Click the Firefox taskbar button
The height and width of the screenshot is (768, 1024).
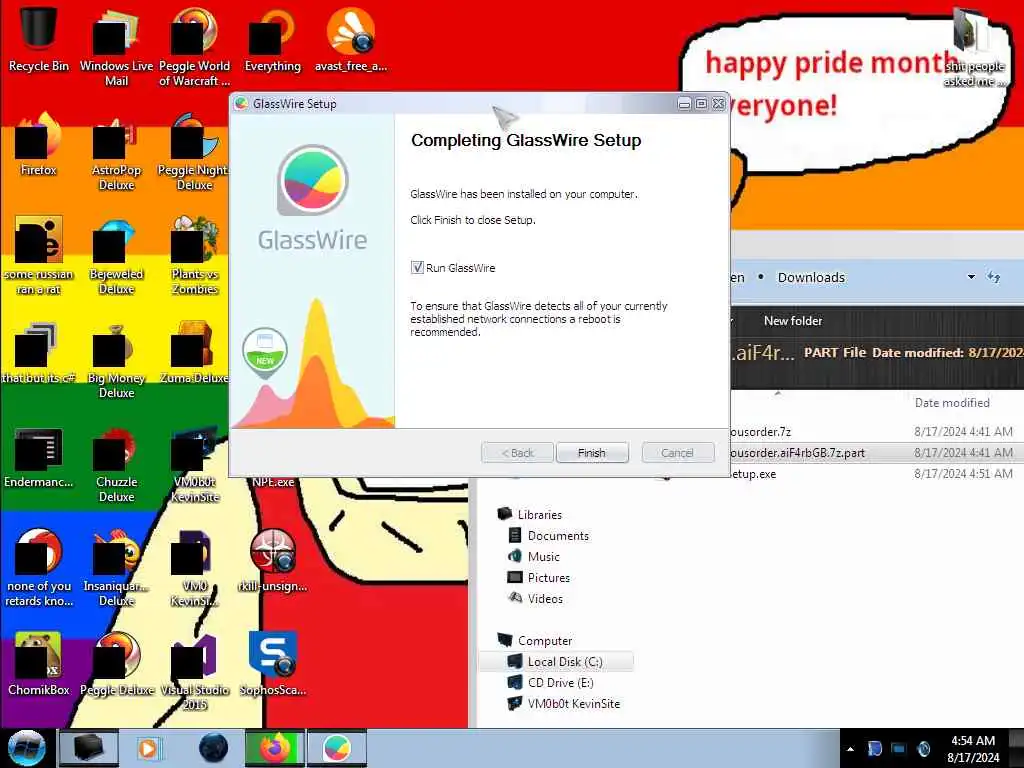275,748
